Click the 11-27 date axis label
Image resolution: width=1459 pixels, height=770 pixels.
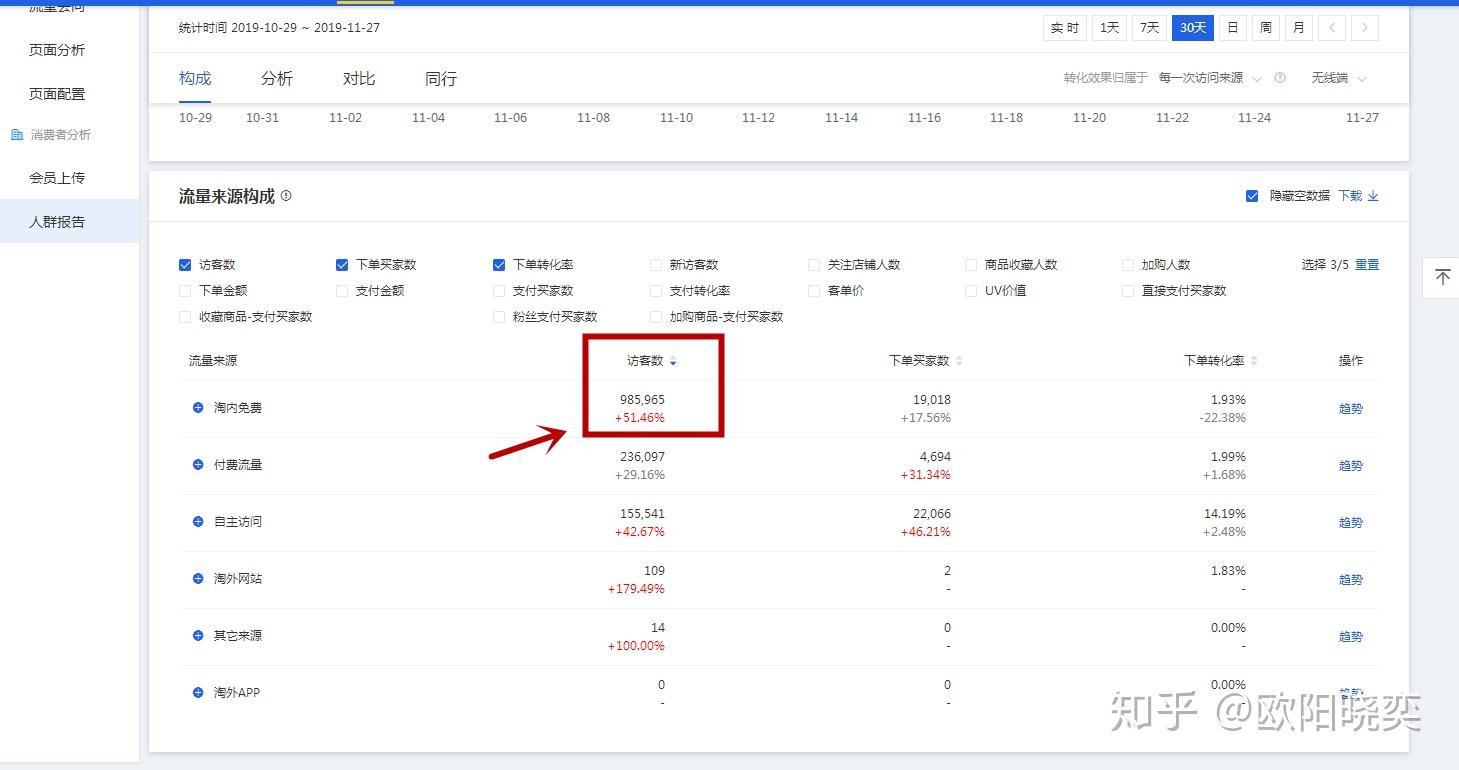click(1362, 118)
